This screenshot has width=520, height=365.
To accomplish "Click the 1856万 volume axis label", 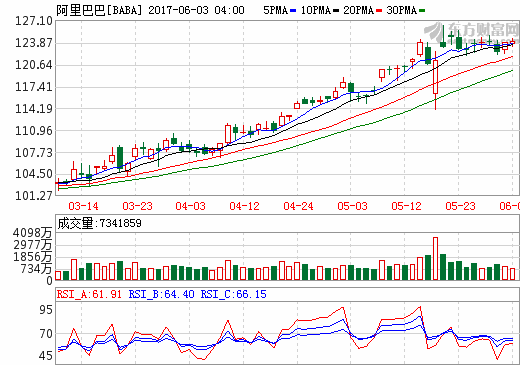I will [32, 257].
